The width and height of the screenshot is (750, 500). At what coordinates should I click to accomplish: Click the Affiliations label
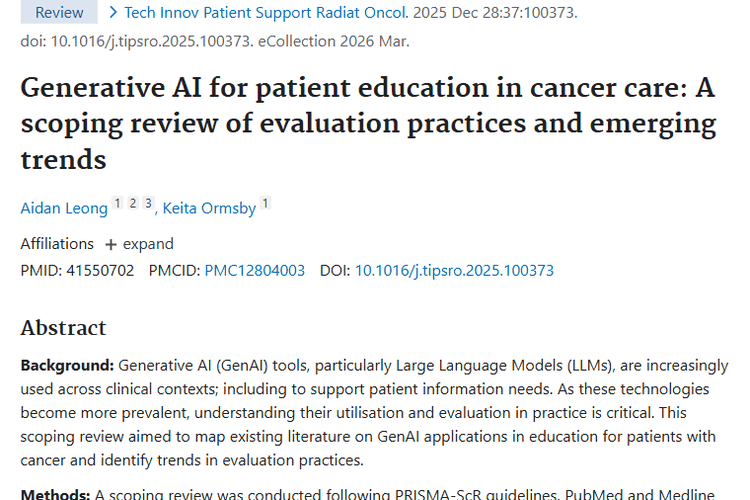tap(57, 244)
